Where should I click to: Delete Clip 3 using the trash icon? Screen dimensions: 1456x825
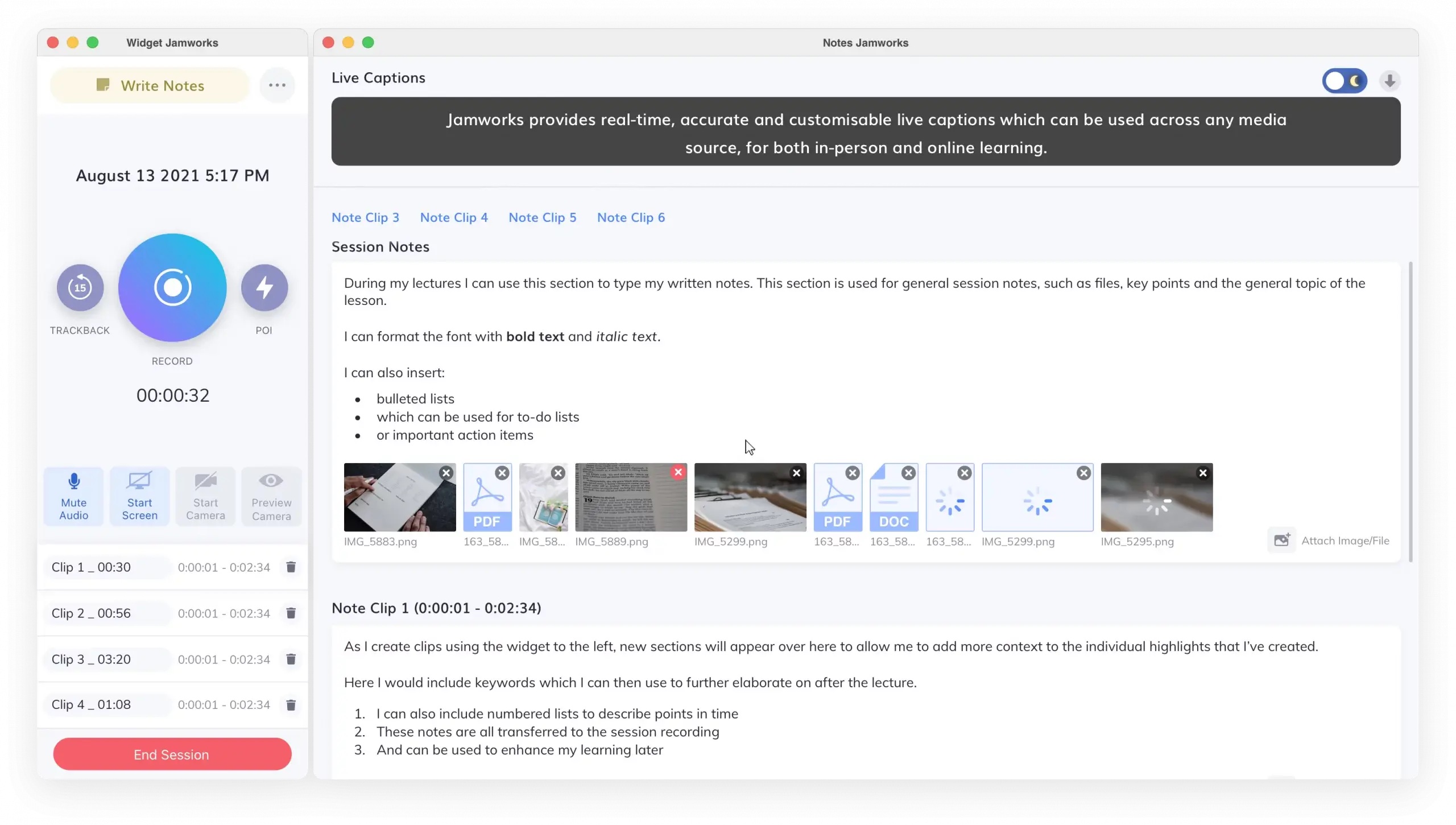click(291, 659)
